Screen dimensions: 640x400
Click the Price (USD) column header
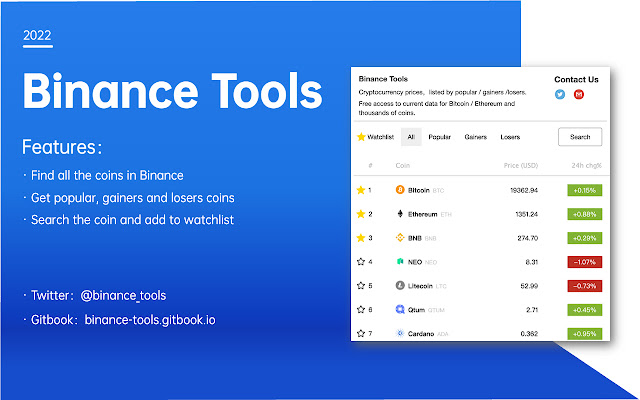click(521, 165)
